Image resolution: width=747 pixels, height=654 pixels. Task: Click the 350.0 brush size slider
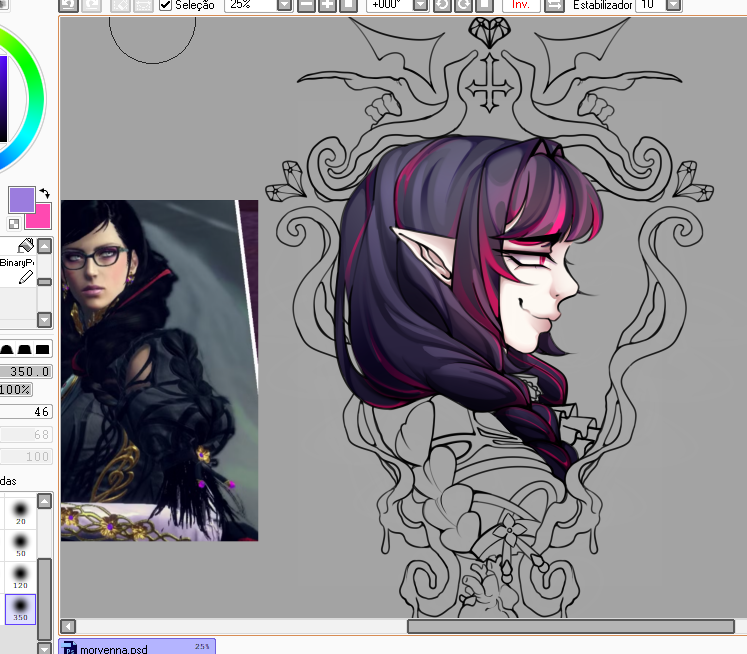26,372
